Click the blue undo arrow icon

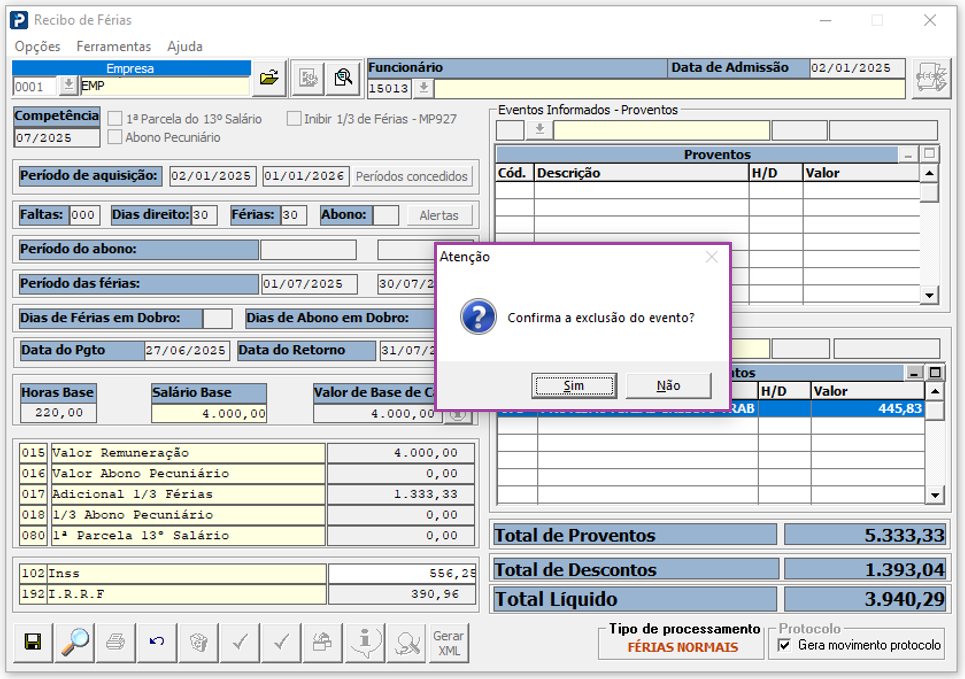pyautogui.click(x=157, y=642)
